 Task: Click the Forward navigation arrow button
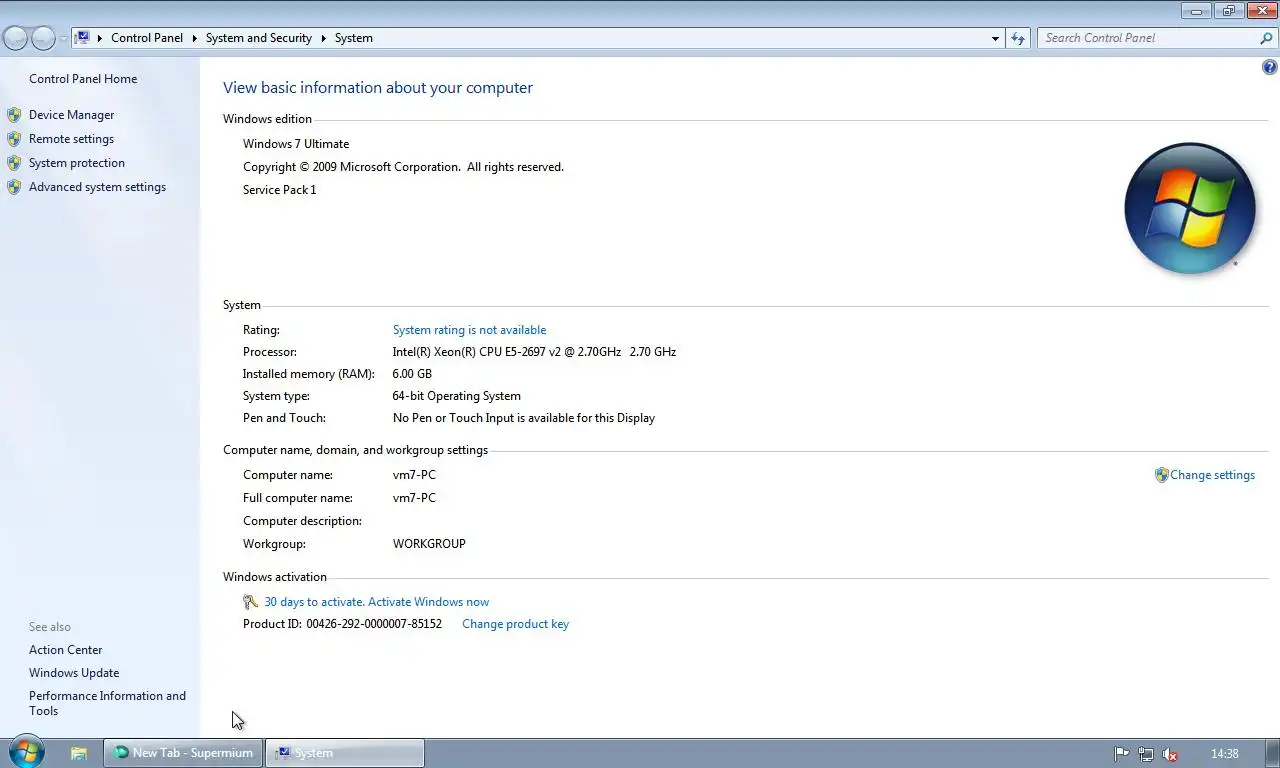(43, 38)
